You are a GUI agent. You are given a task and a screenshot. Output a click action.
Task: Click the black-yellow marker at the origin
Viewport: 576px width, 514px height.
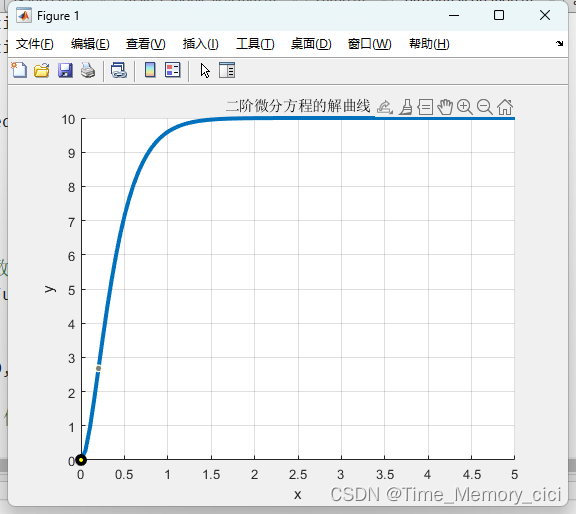coord(81,460)
